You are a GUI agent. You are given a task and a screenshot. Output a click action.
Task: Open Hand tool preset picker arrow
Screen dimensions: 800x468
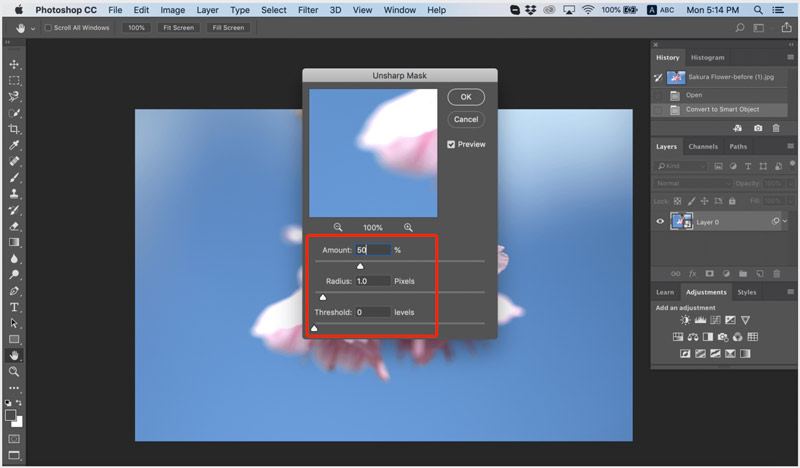point(33,29)
